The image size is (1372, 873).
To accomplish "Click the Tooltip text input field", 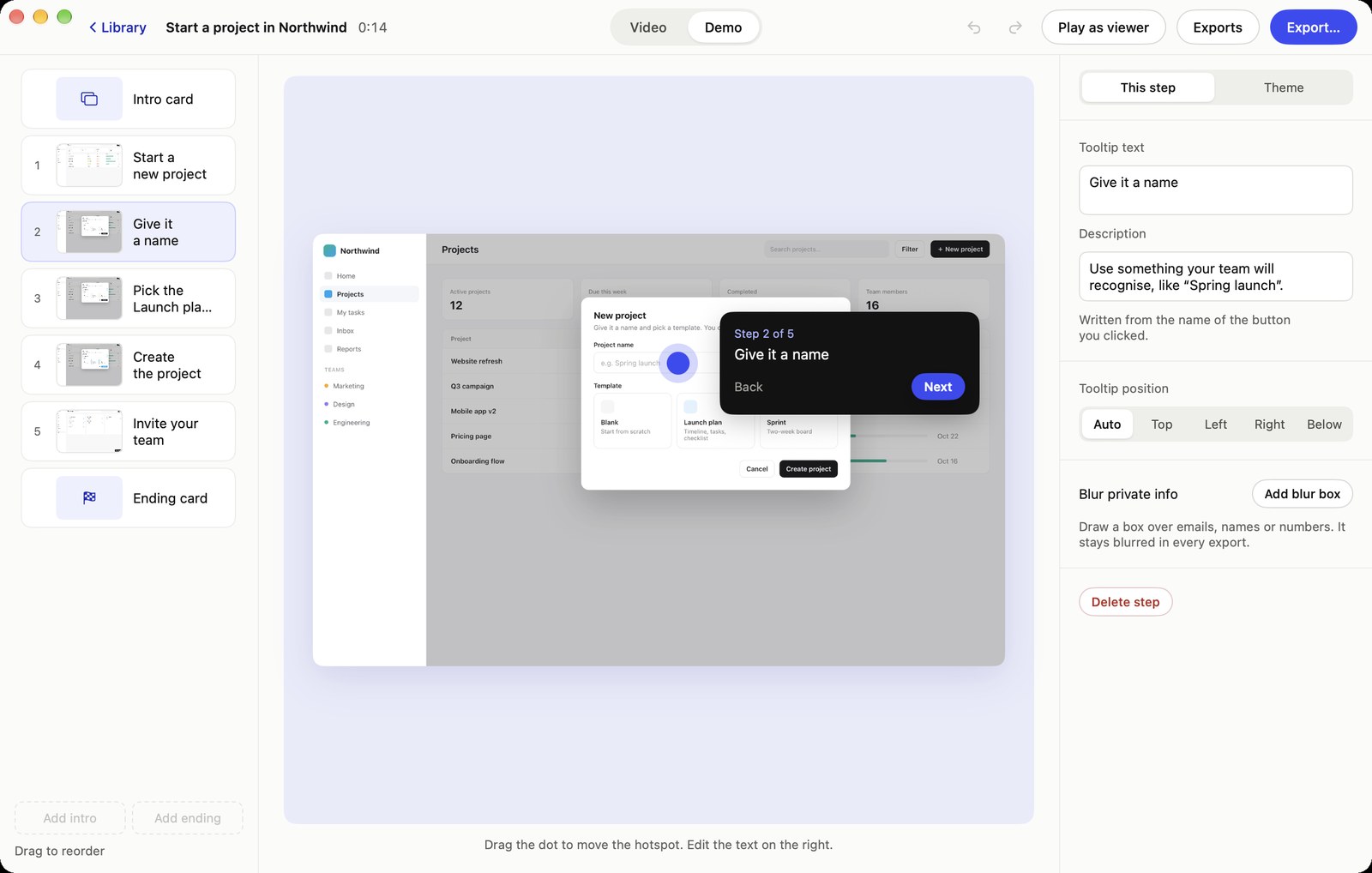I will click(x=1215, y=190).
